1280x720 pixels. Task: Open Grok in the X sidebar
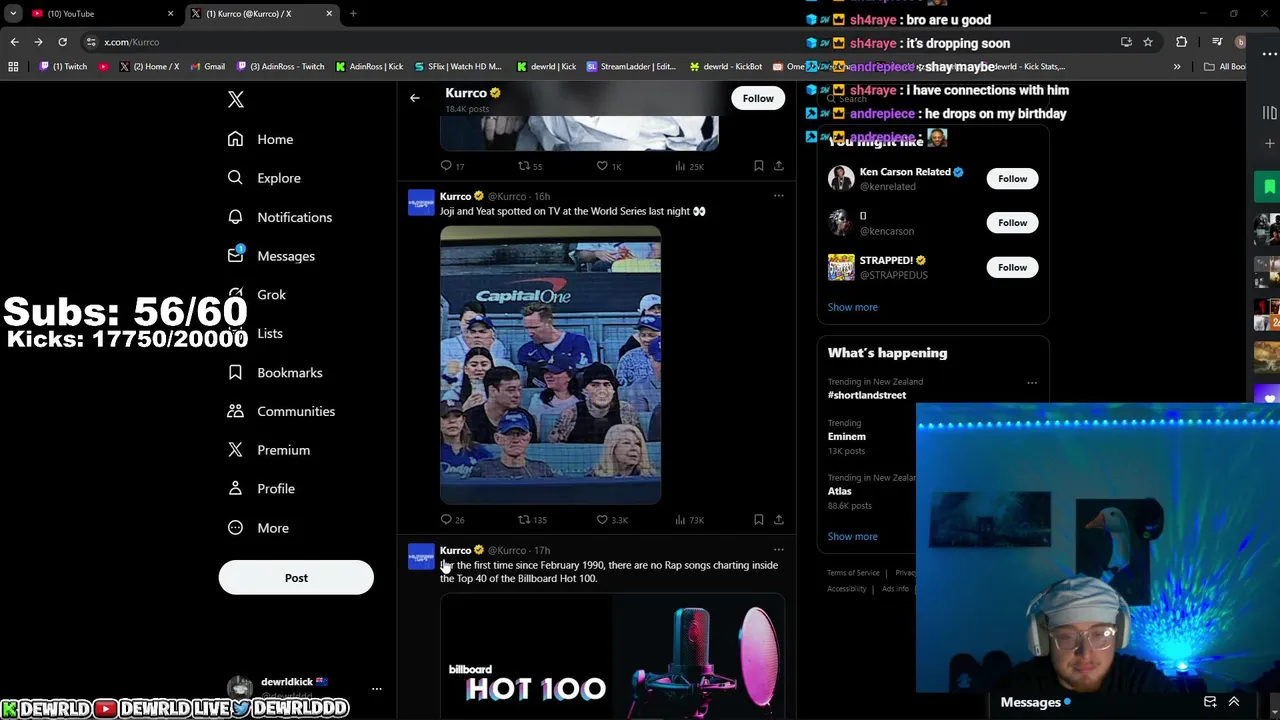coord(256,295)
